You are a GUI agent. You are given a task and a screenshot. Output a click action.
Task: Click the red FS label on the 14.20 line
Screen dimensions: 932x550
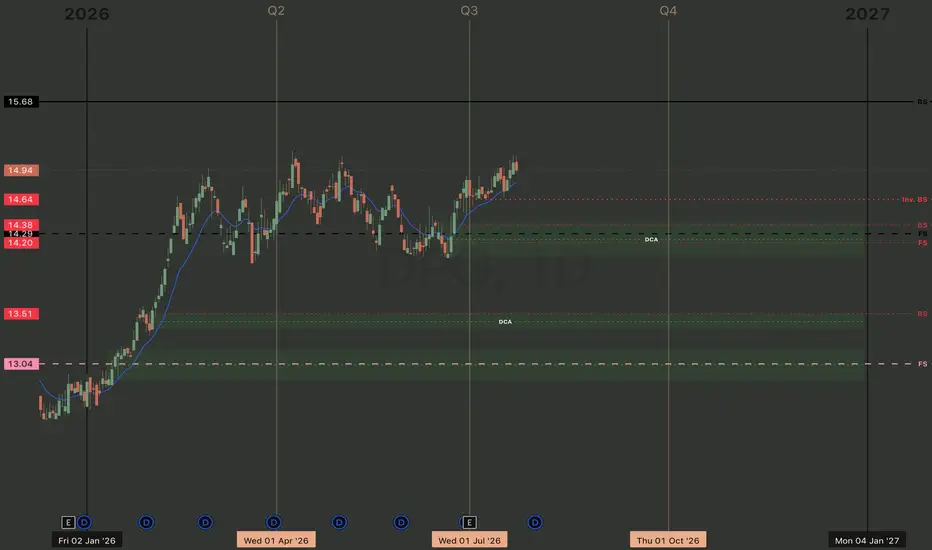pos(922,243)
